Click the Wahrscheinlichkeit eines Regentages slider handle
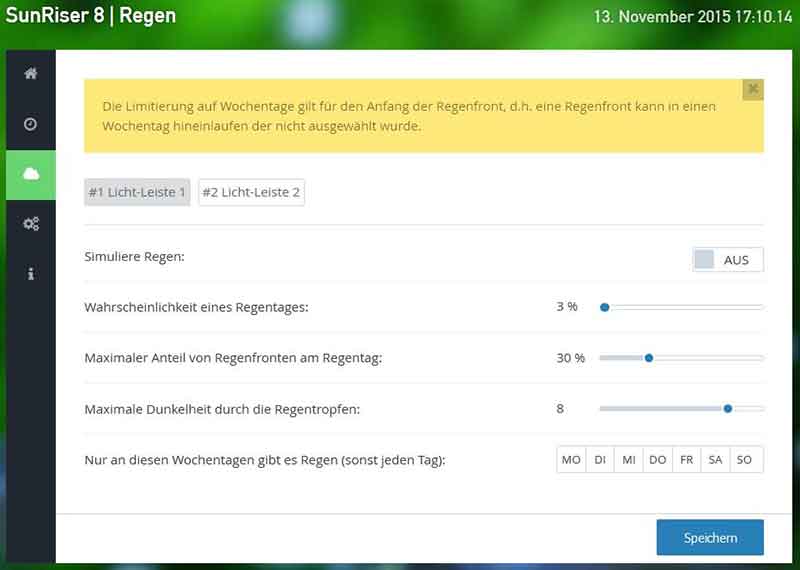 (605, 307)
